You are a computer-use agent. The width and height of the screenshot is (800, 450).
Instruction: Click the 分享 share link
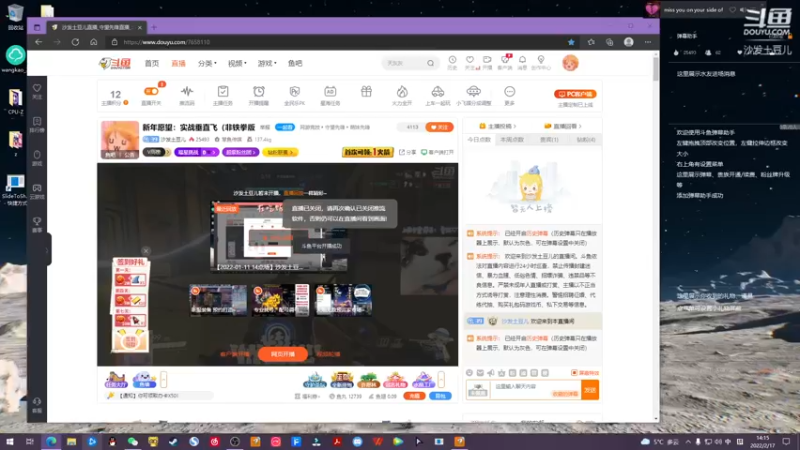pos(408,152)
